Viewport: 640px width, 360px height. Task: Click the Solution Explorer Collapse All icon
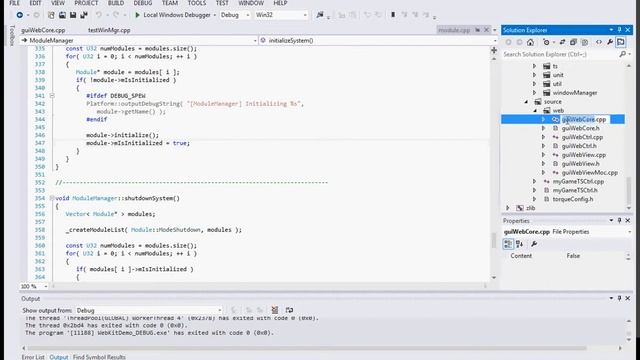(x=573, y=42)
